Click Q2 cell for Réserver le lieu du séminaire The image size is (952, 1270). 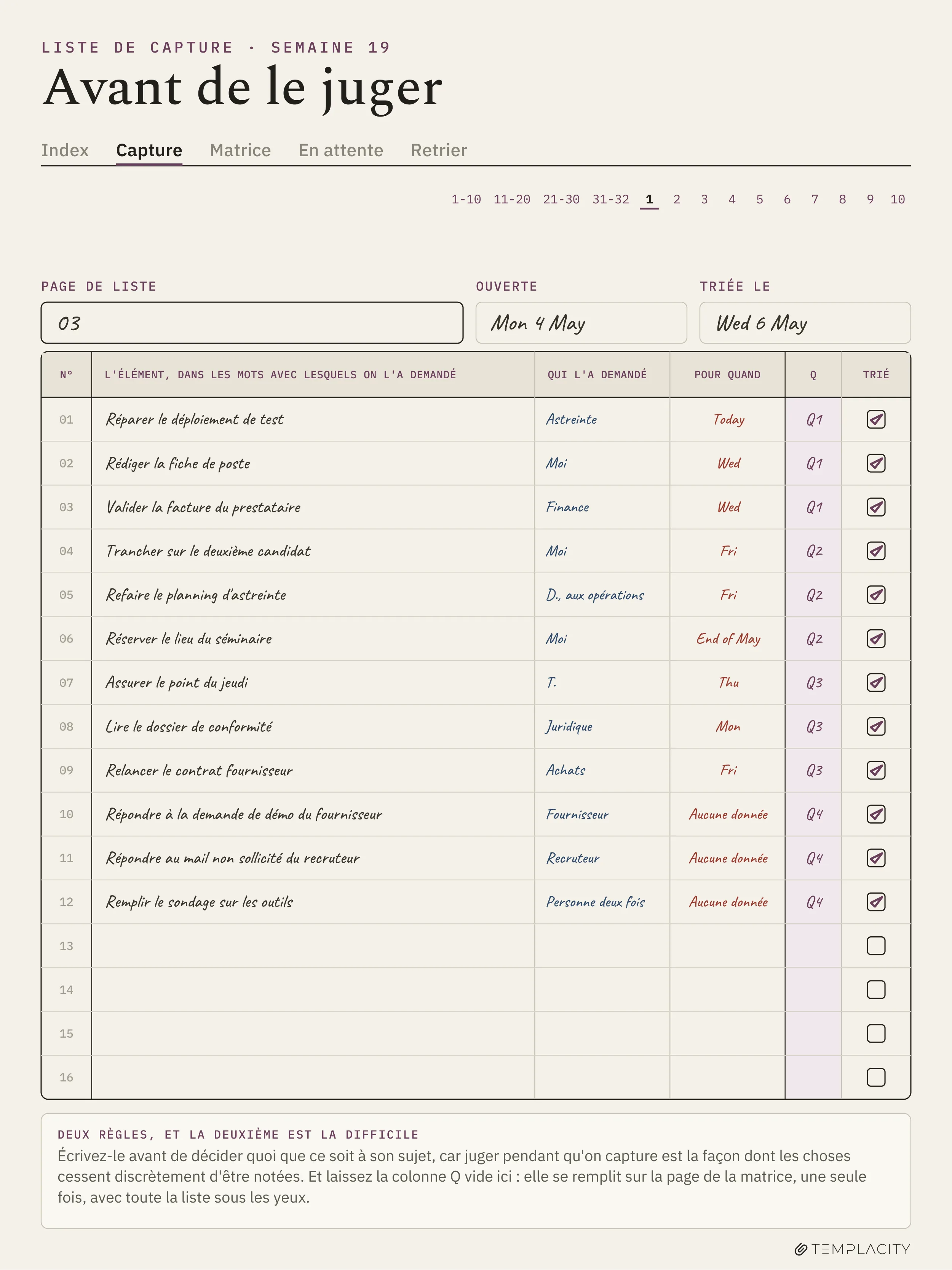click(813, 638)
